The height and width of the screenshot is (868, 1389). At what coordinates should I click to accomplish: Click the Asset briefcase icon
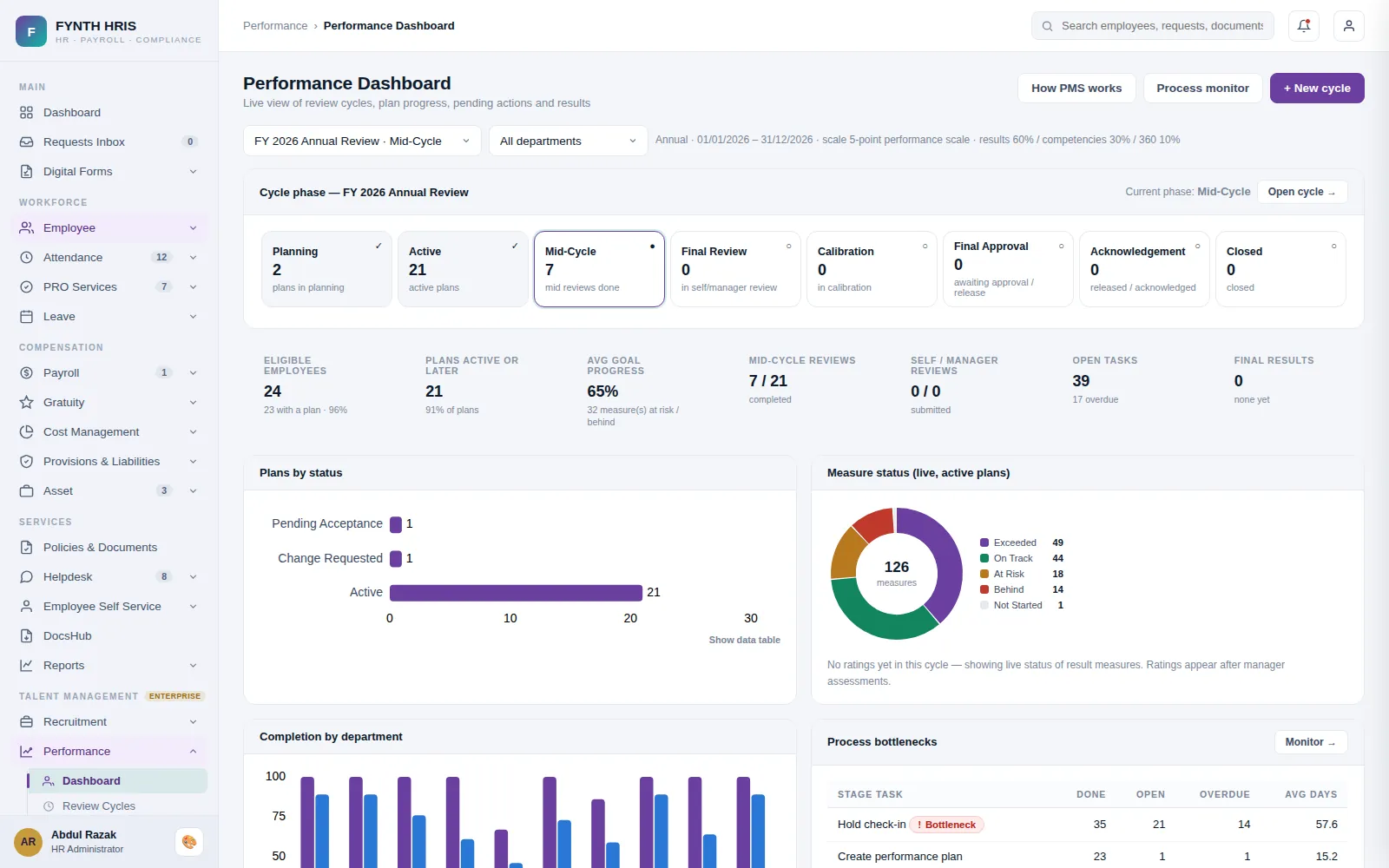click(x=26, y=491)
